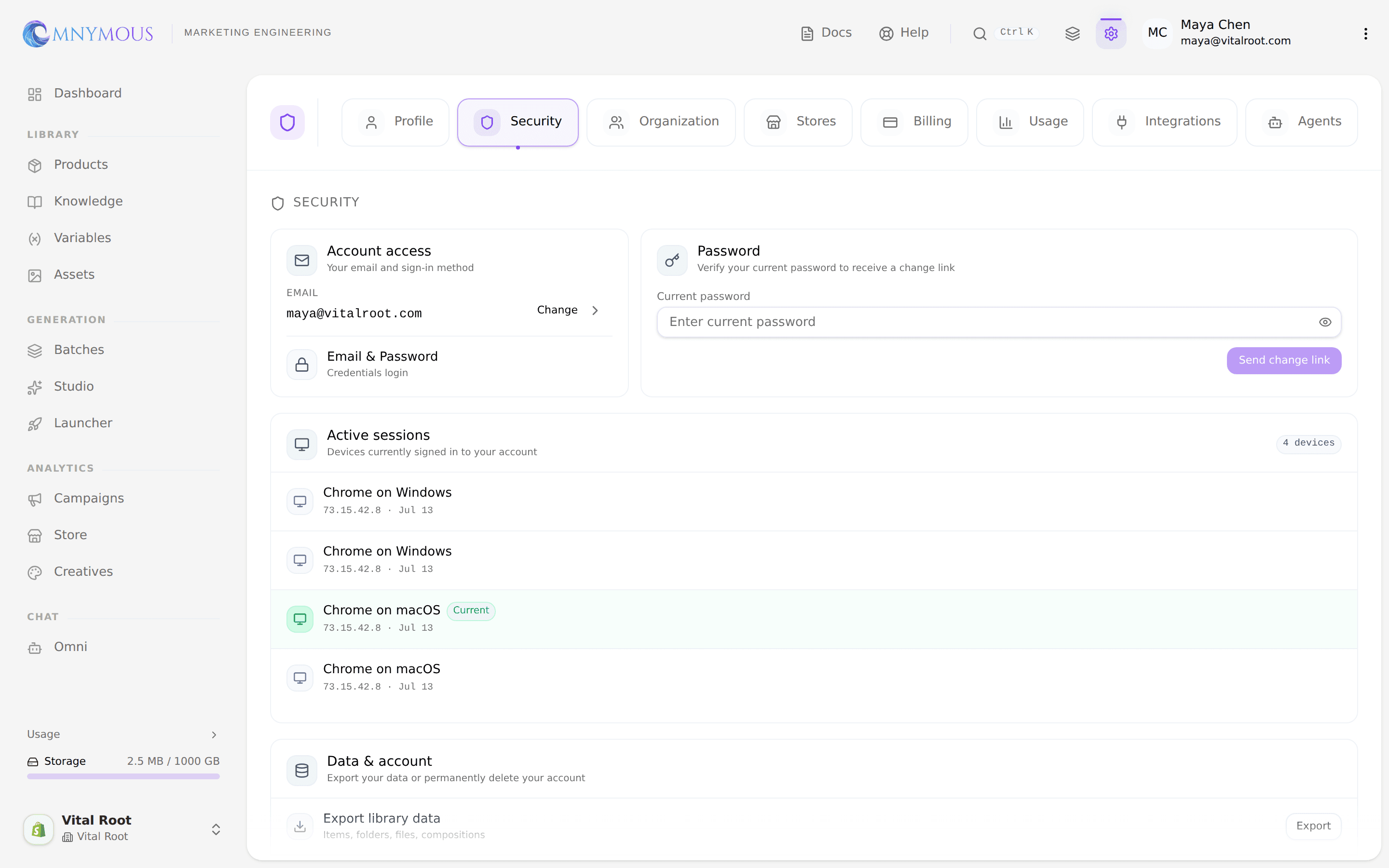Click the Current session badge
Image resolution: width=1389 pixels, height=868 pixels.
pos(471,610)
